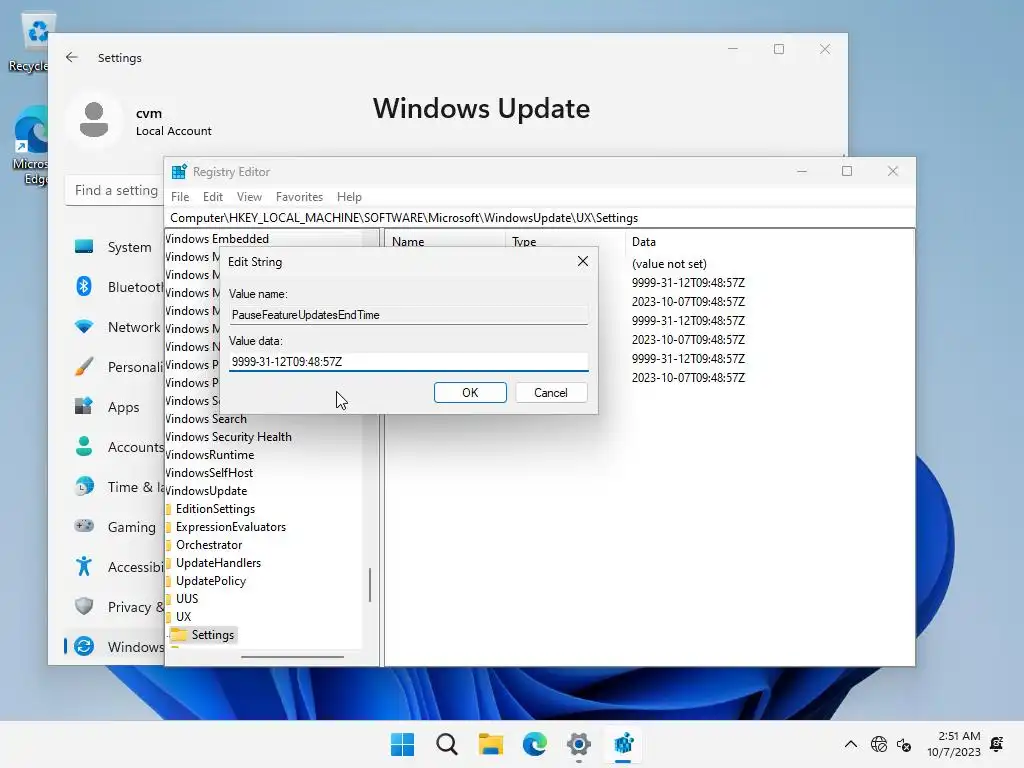Open the clock and date flyout
Screen dimensions: 1024x768
pyautogui.click(x=953, y=744)
